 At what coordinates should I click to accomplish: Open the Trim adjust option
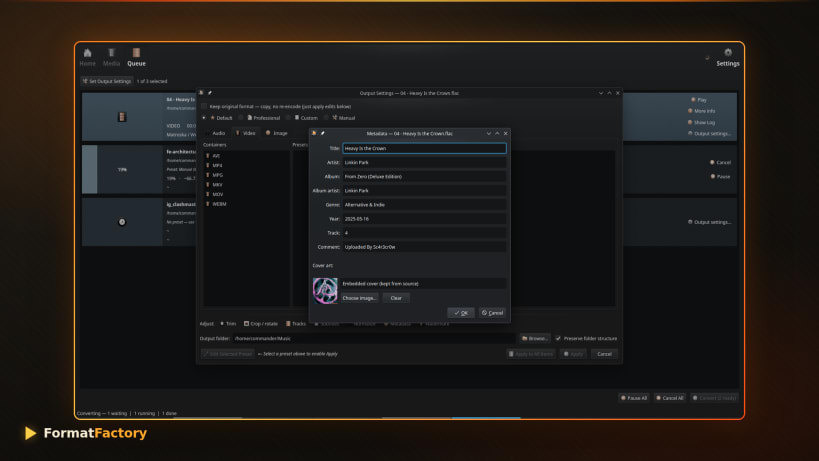tap(228, 324)
